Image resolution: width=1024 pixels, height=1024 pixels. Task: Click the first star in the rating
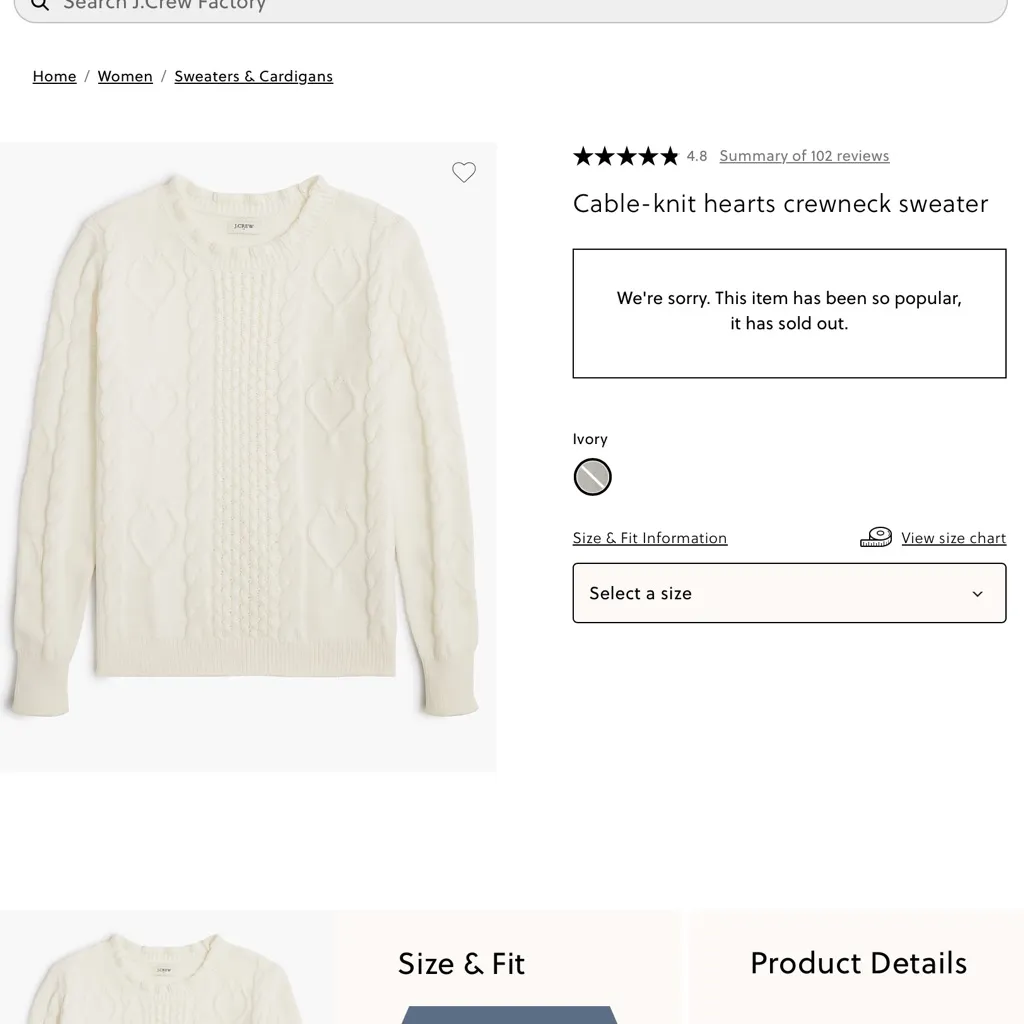[581, 156]
